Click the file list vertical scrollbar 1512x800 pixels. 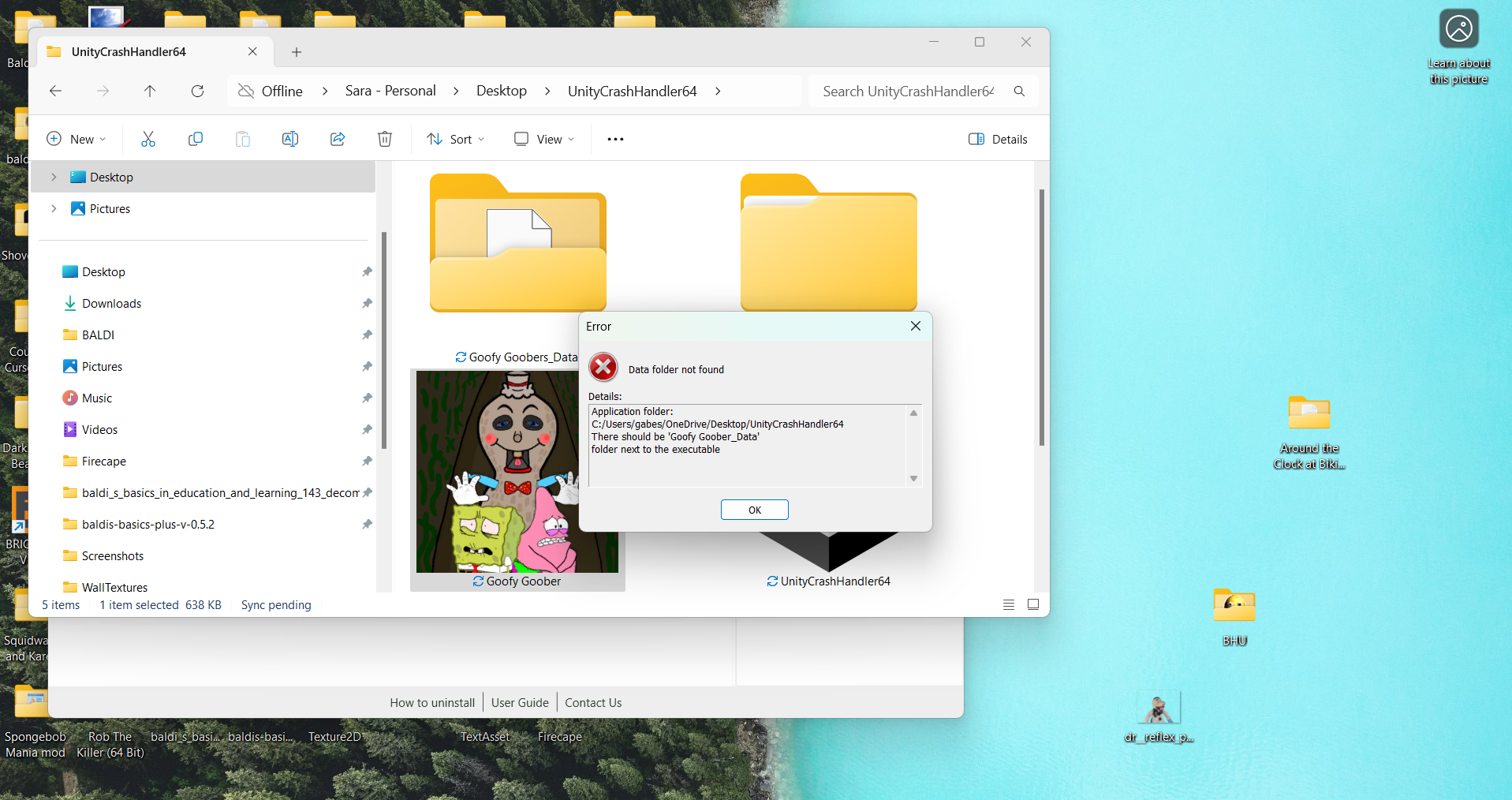click(1041, 317)
